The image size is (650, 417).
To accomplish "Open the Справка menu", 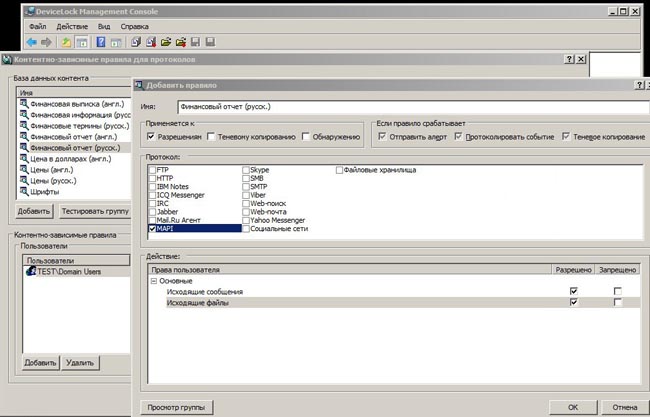I will click(x=134, y=26).
